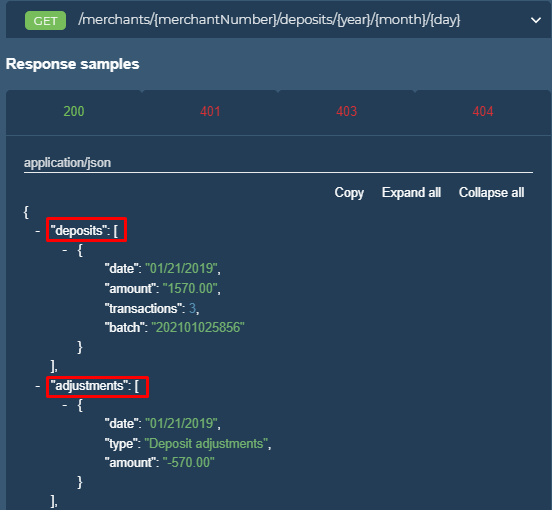This screenshot has height=510, width=552.
Task: Click the batch value "202101025856"
Action: 198,327
